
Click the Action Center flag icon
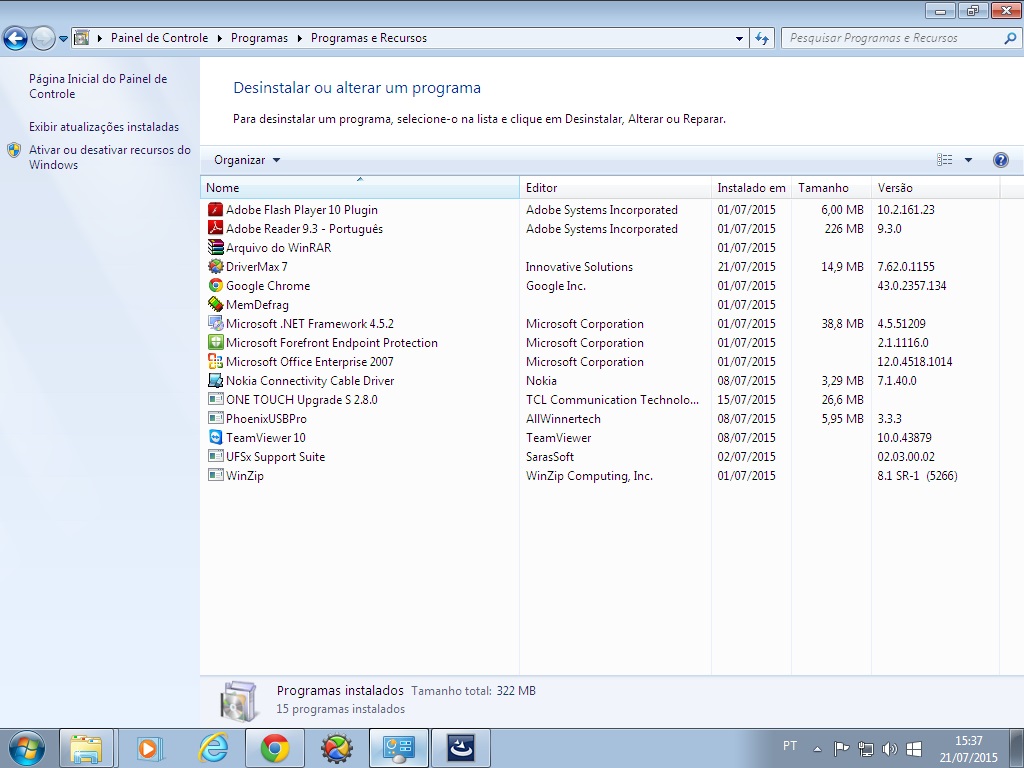841,748
